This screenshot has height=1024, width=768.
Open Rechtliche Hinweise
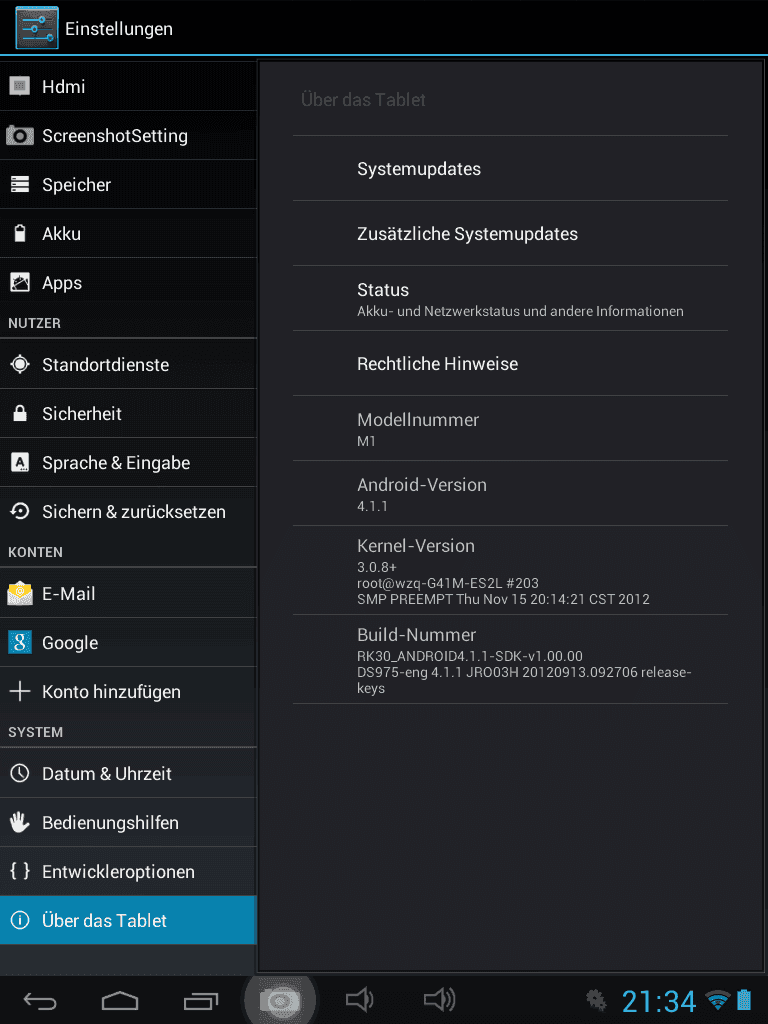pos(510,363)
